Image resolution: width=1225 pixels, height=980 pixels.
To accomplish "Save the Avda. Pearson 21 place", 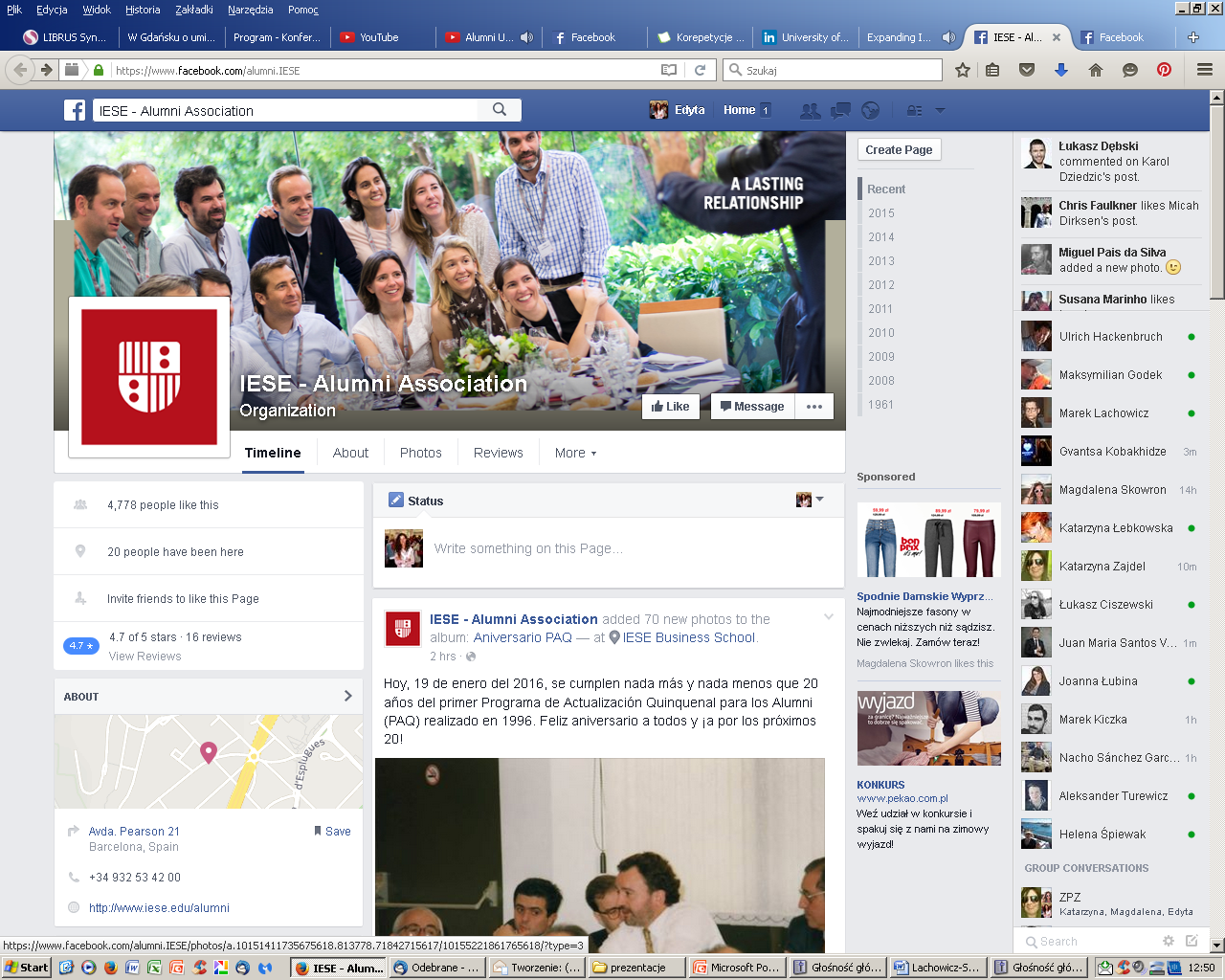I will [332, 832].
